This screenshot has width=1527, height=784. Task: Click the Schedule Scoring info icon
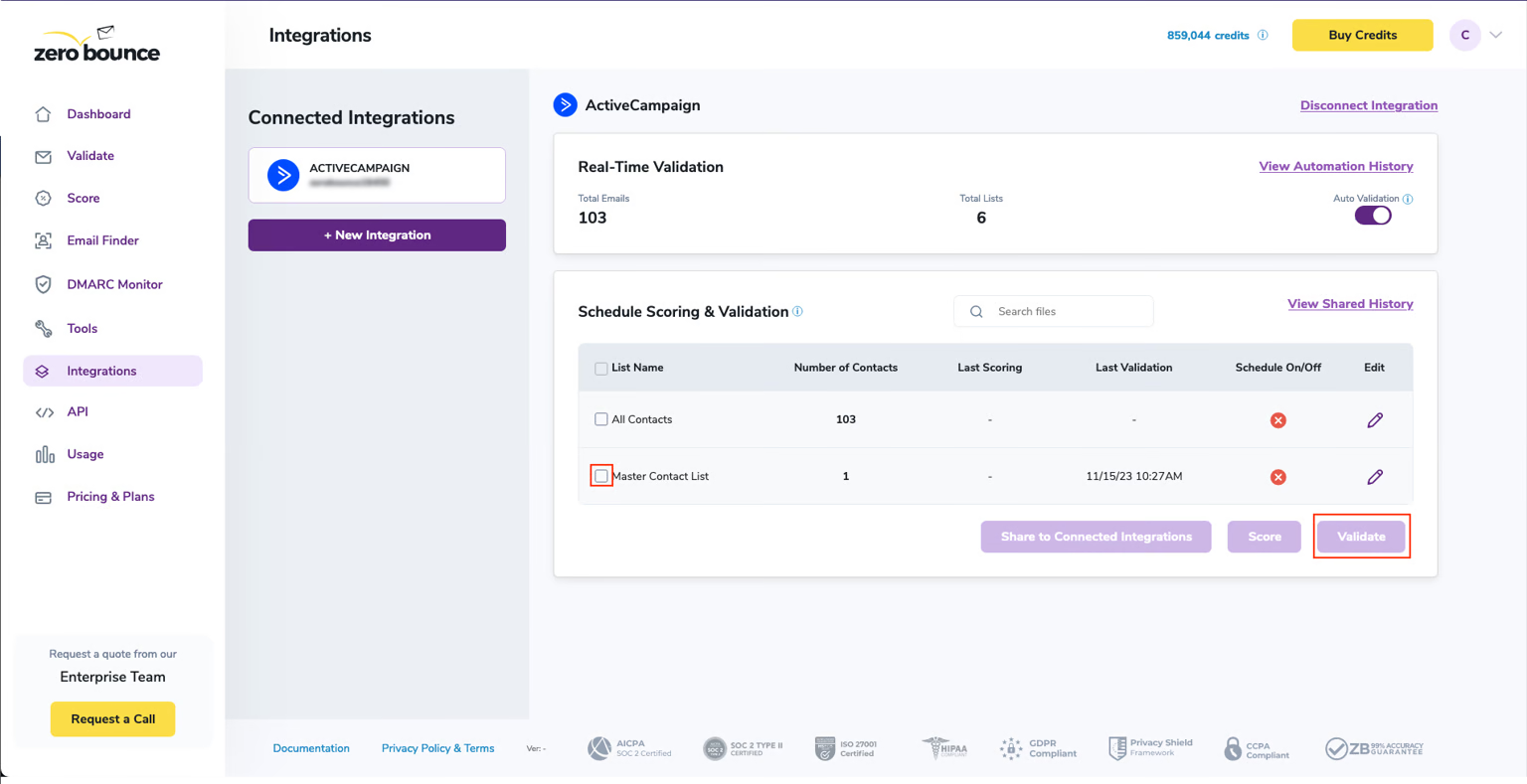coord(797,311)
